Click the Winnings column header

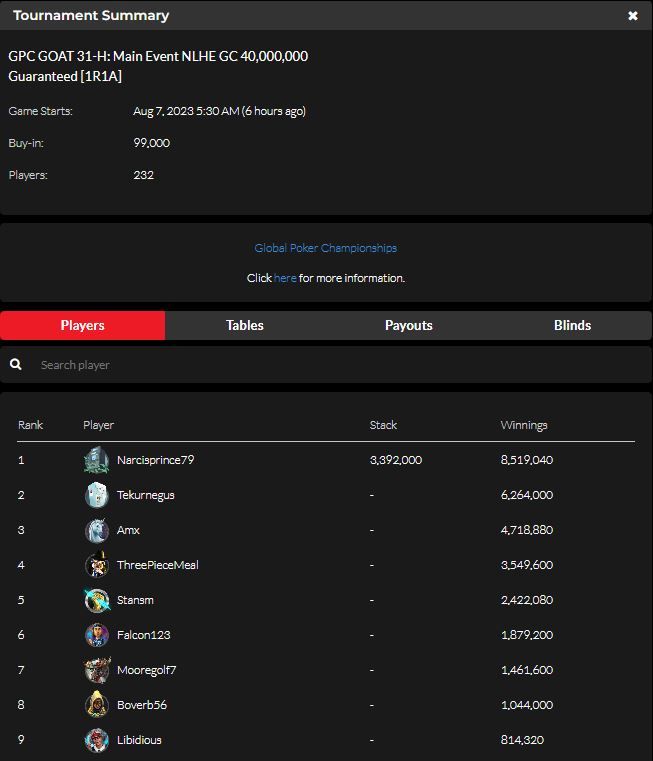click(523, 425)
